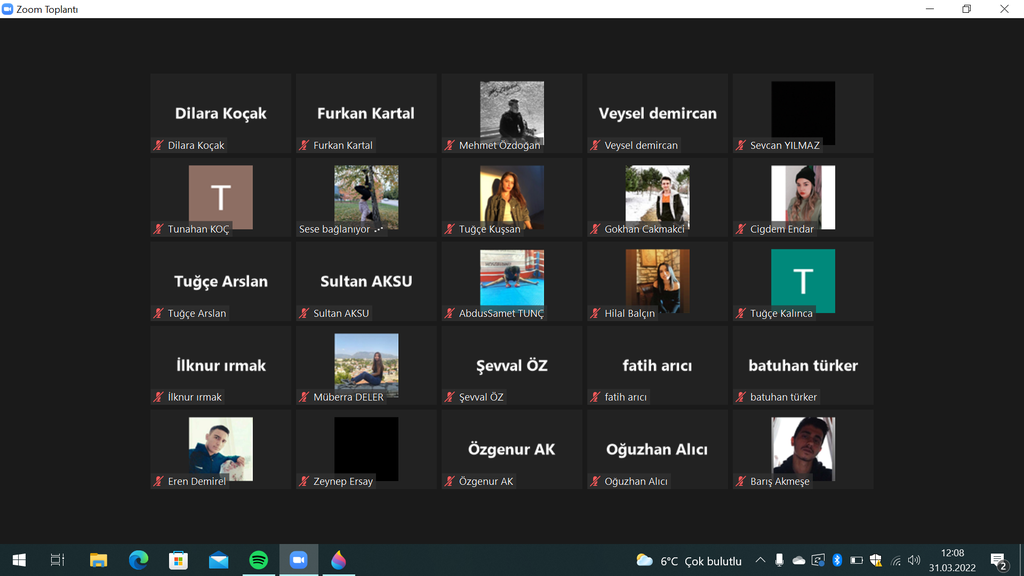Click the Wi-Fi network icon in system tray
1024x576 pixels.
pos(895,560)
